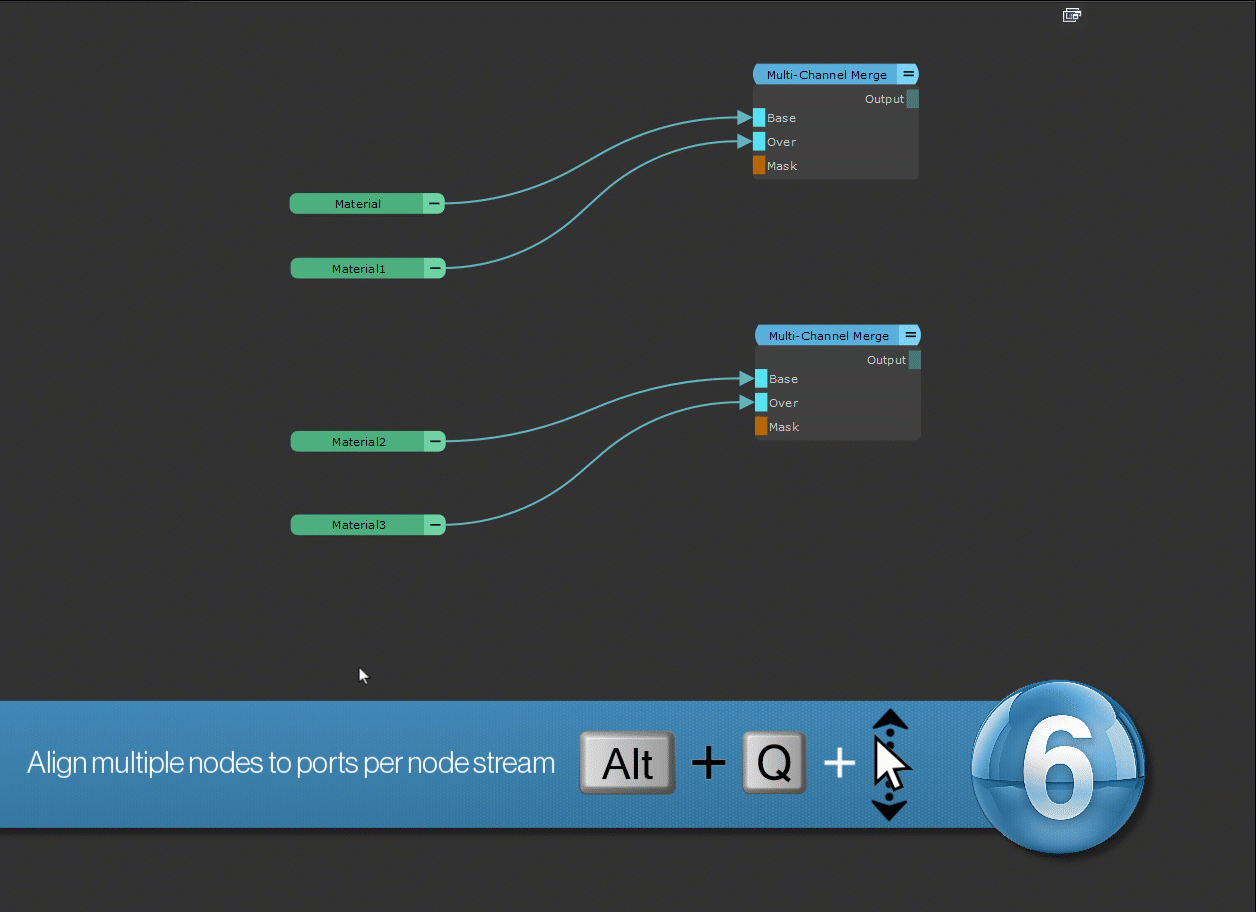Click the floating window icon in top-right corner
This screenshot has height=912, width=1256.
[x=1071, y=15]
